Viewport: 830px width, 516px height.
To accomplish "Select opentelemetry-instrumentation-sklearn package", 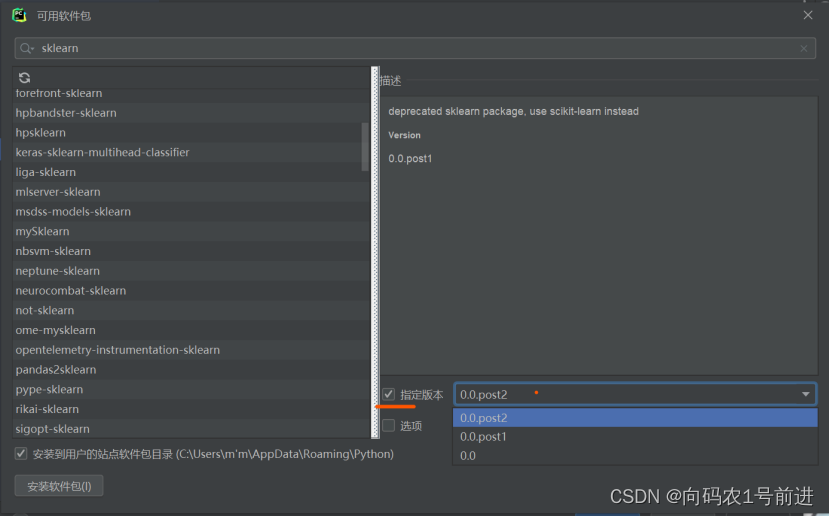I will pyautogui.click(x=191, y=350).
